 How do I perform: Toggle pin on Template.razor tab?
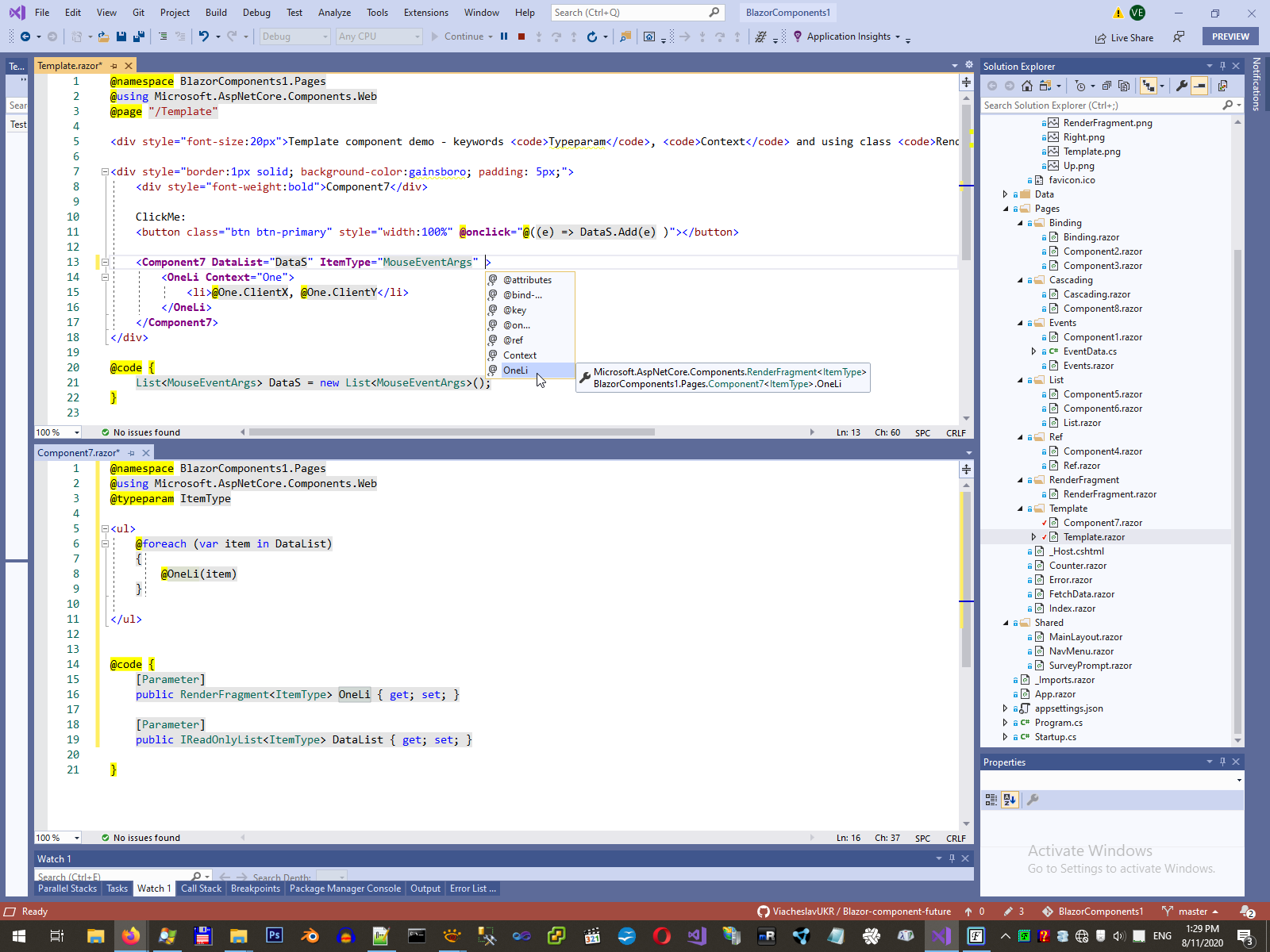tap(114, 66)
